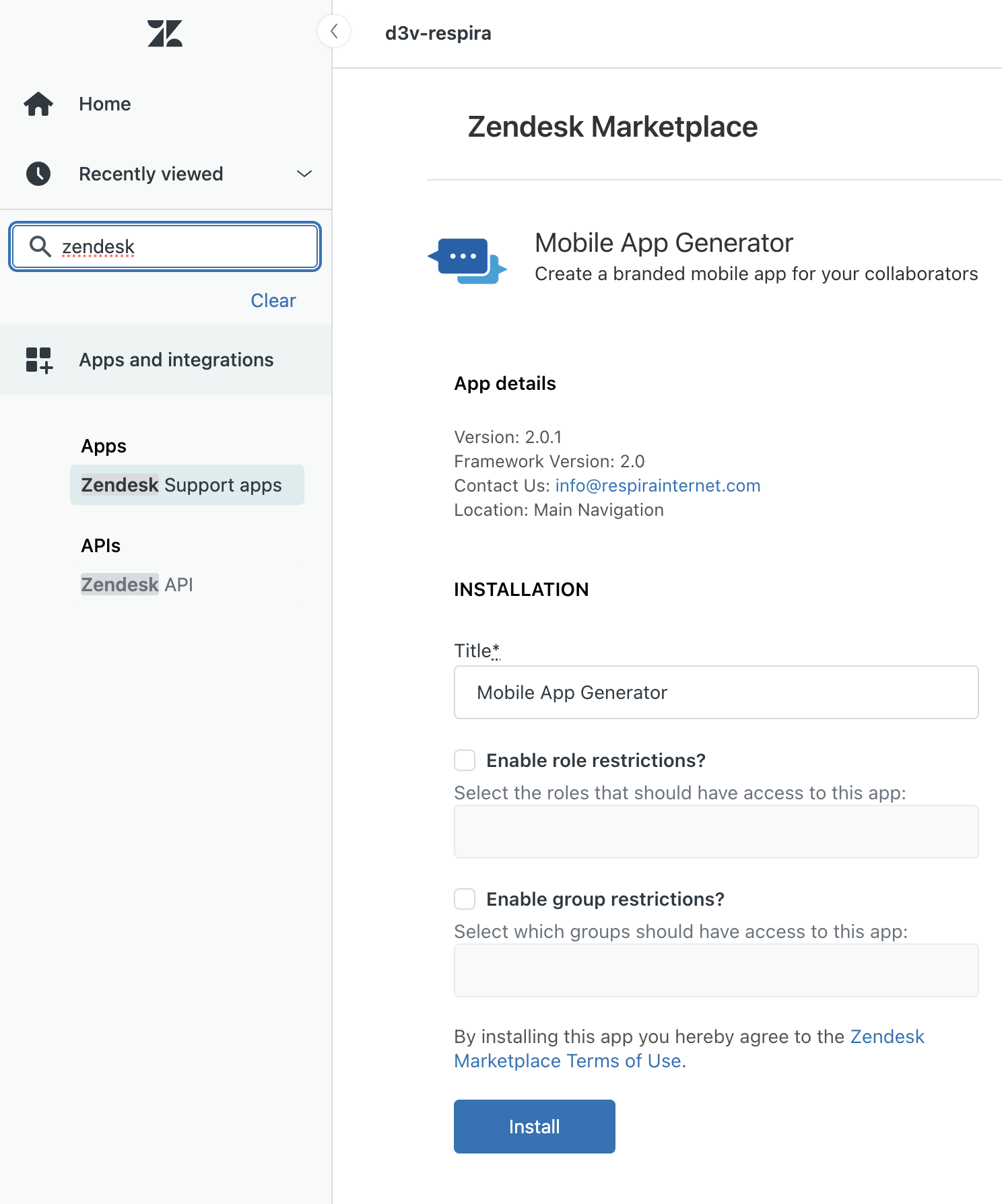Click the Recently viewed clock icon

[38, 174]
